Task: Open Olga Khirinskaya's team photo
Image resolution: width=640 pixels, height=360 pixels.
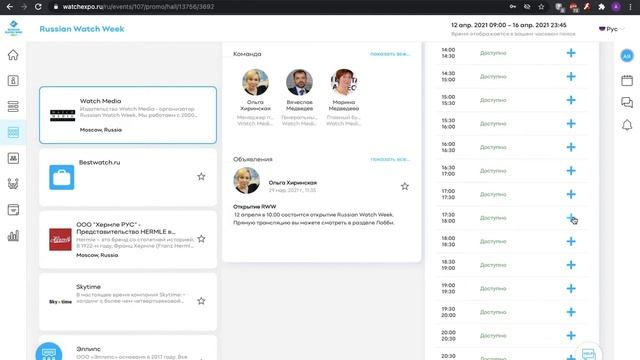Action: 255,82
